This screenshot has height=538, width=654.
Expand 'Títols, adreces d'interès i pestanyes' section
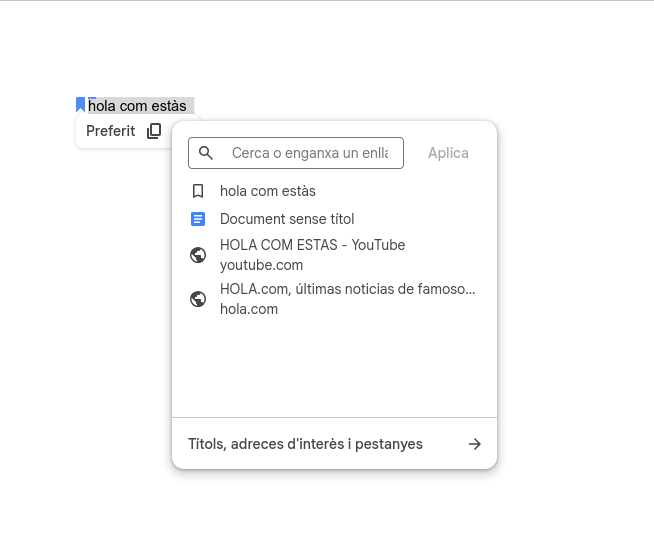click(305, 444)
